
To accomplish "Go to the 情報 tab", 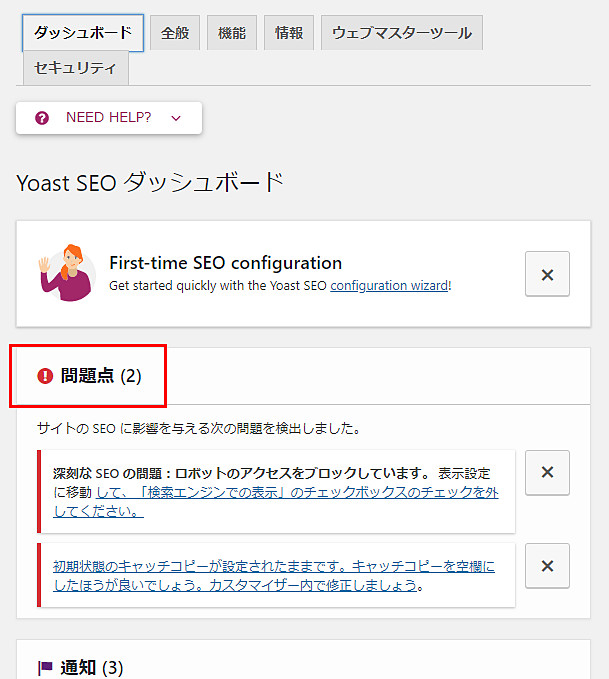I will (289, 32).
